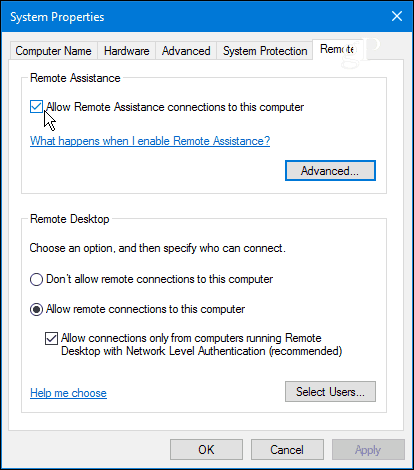Click the Remote Desktop group label

(x=70, y=219)
